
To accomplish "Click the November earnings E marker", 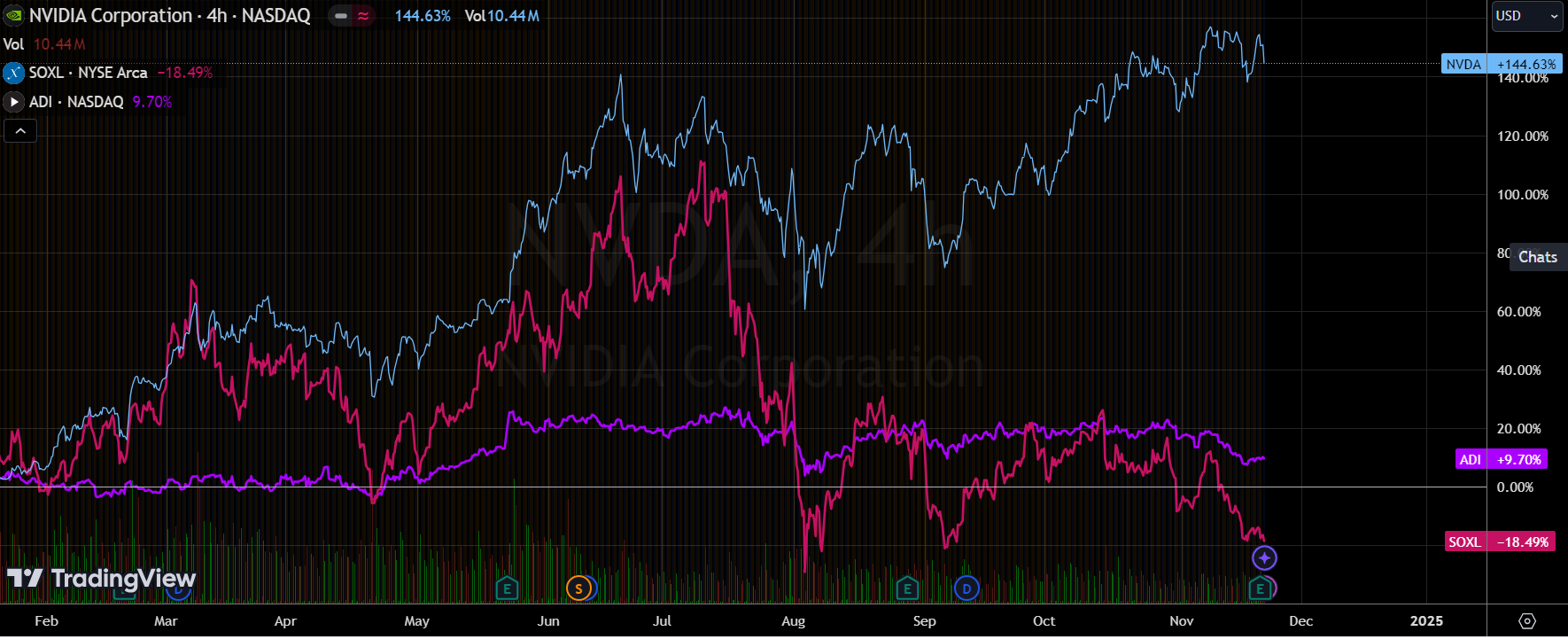I will pos(1260,588).
